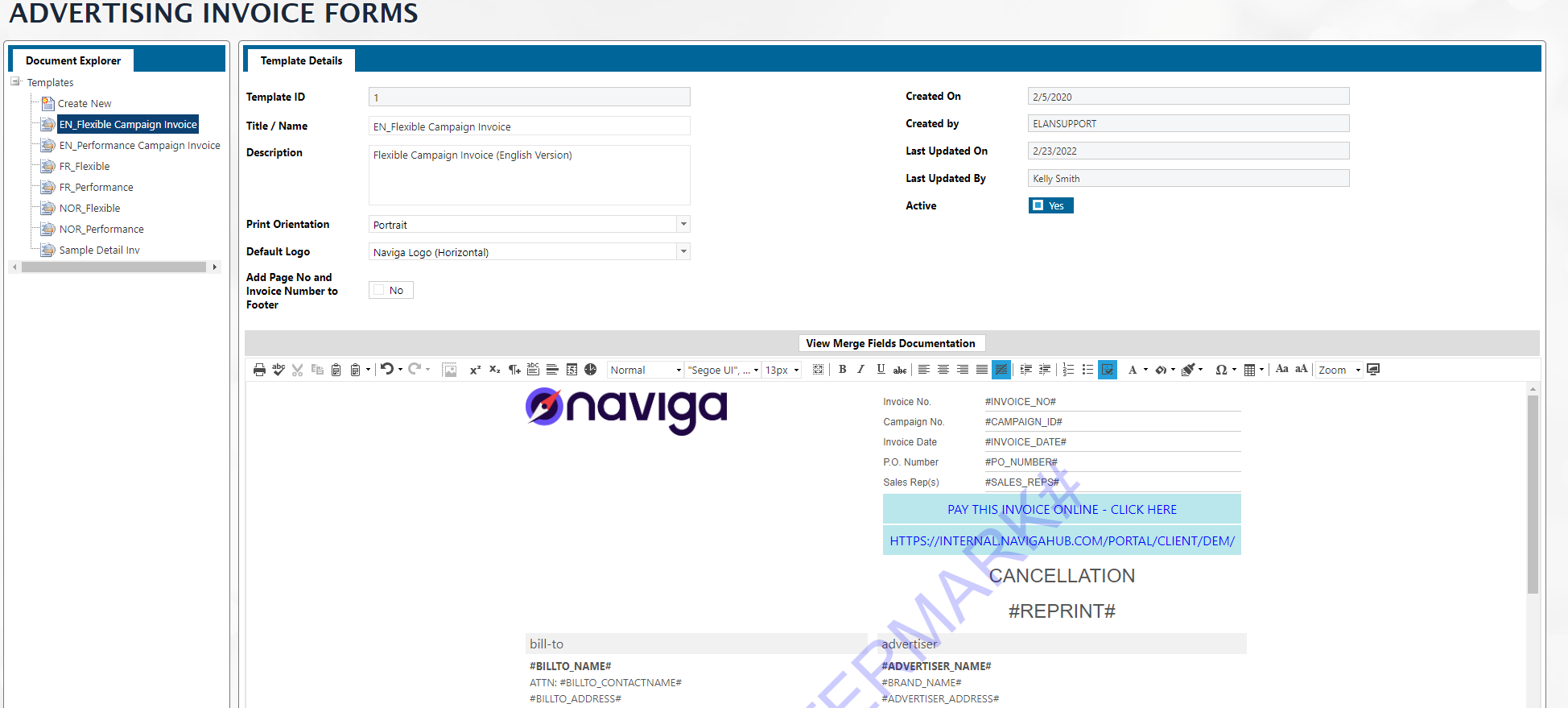Toggle full screen editor mode

pos(1373,370)
